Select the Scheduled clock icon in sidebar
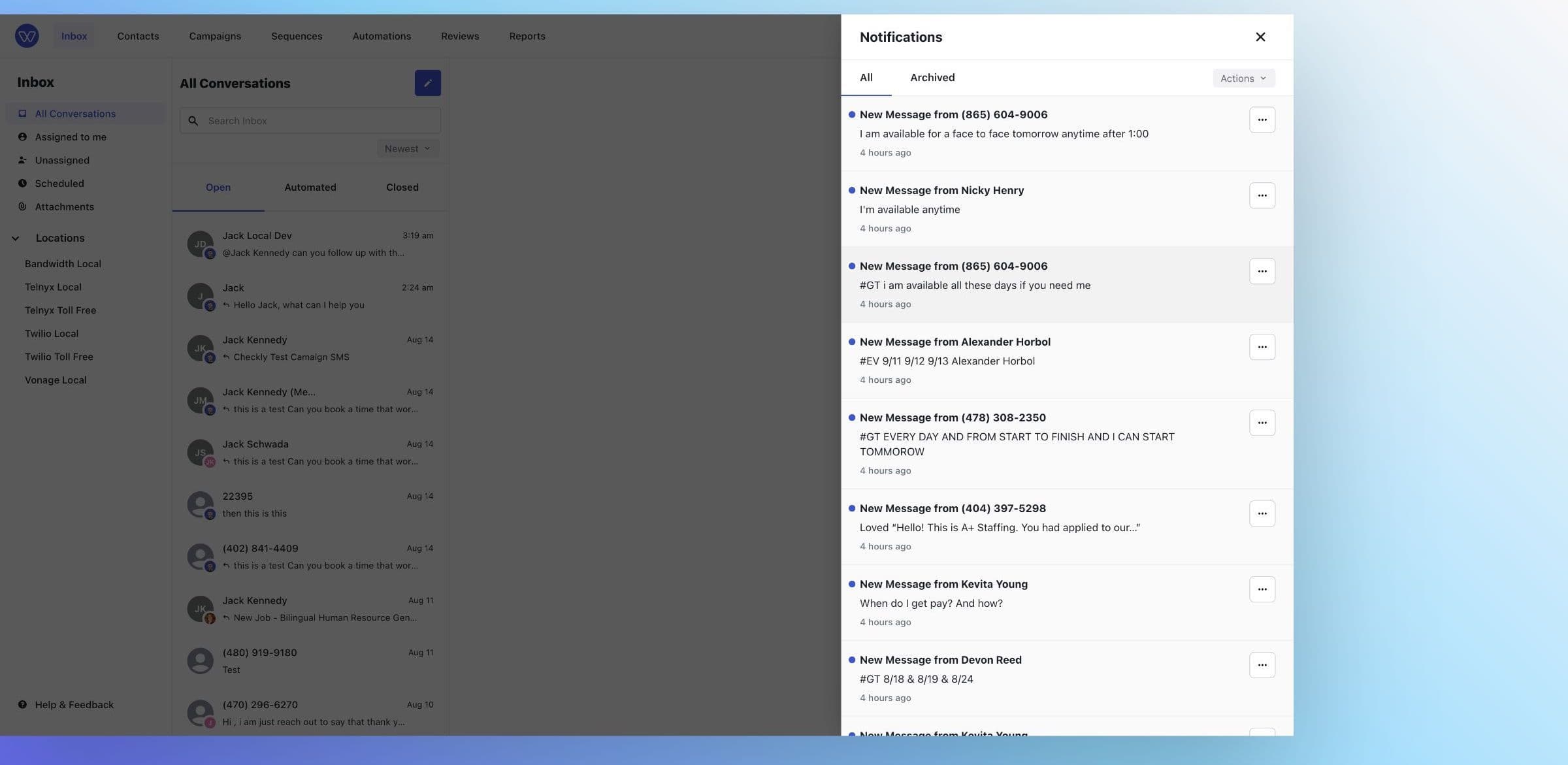Screen dimensions: 1568x765 click(22, 184)
